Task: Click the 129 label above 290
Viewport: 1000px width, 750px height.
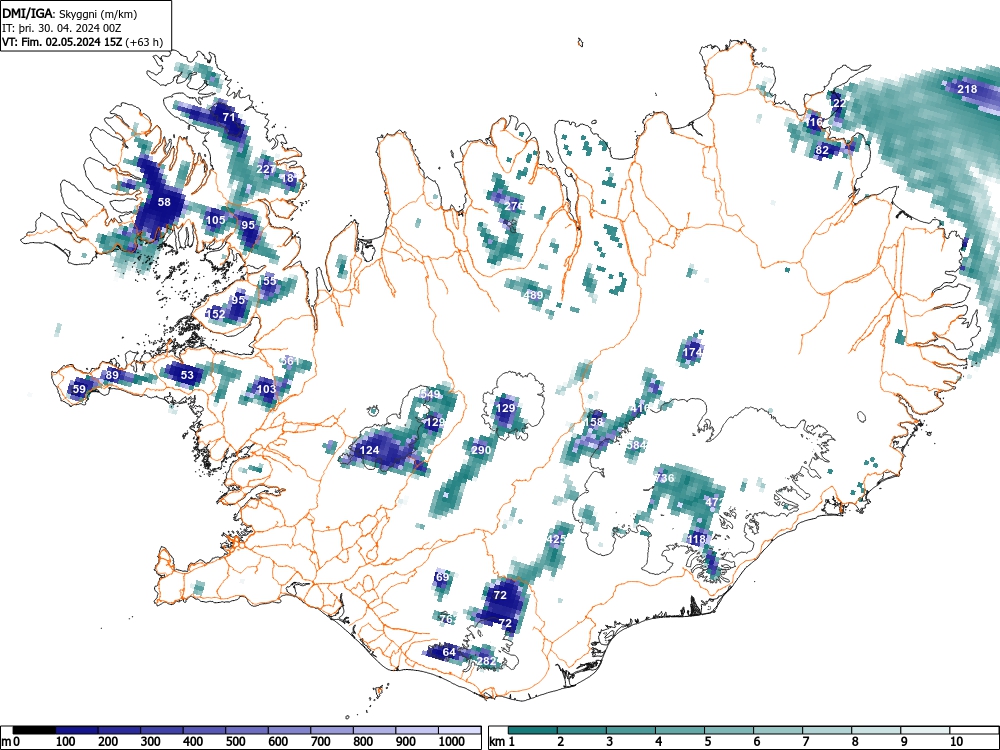Action: click(x=505, y=408)
